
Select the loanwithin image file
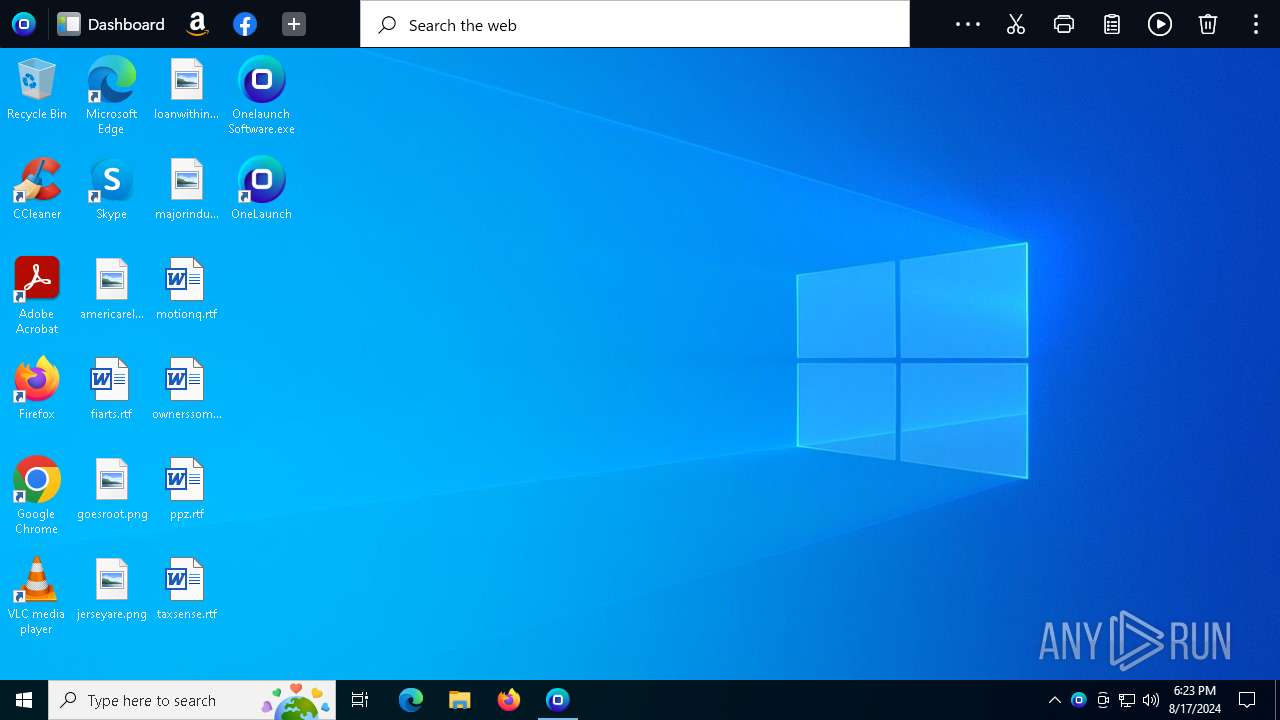[187, 89]
